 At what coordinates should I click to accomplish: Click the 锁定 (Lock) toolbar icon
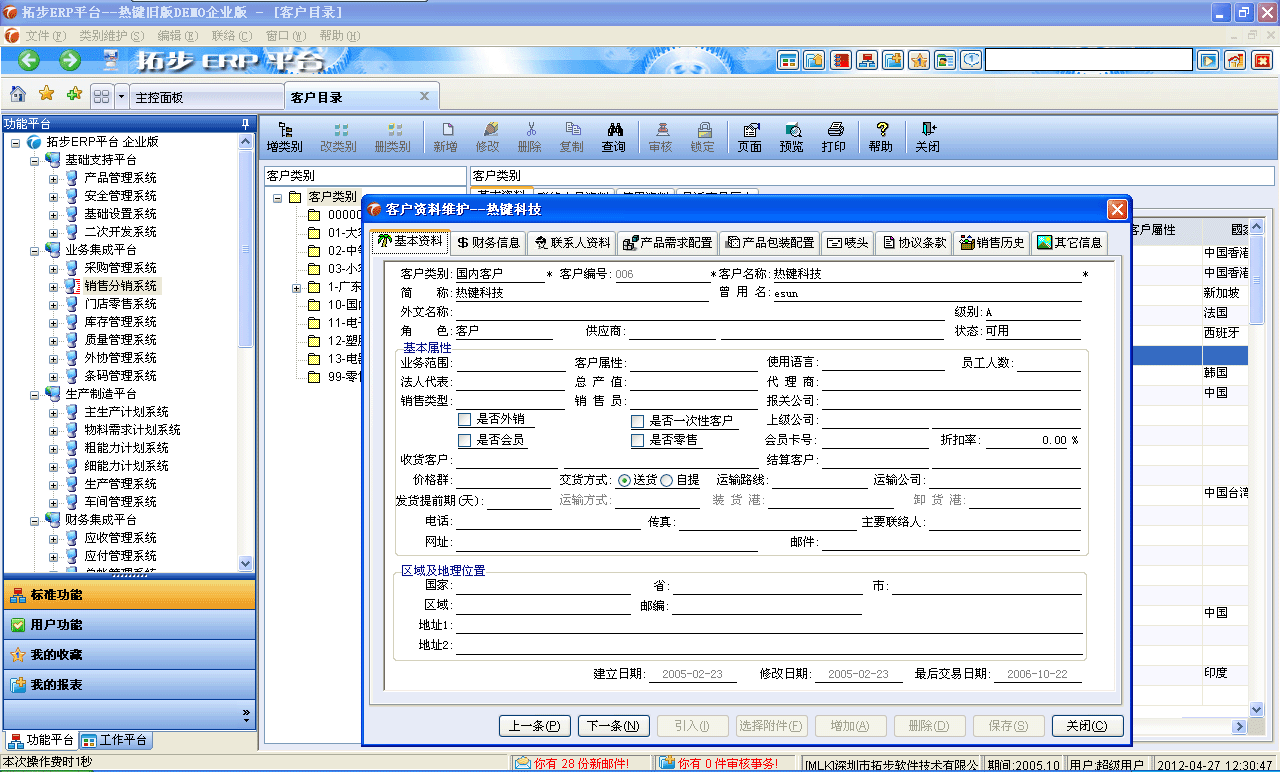coord(704,136)
